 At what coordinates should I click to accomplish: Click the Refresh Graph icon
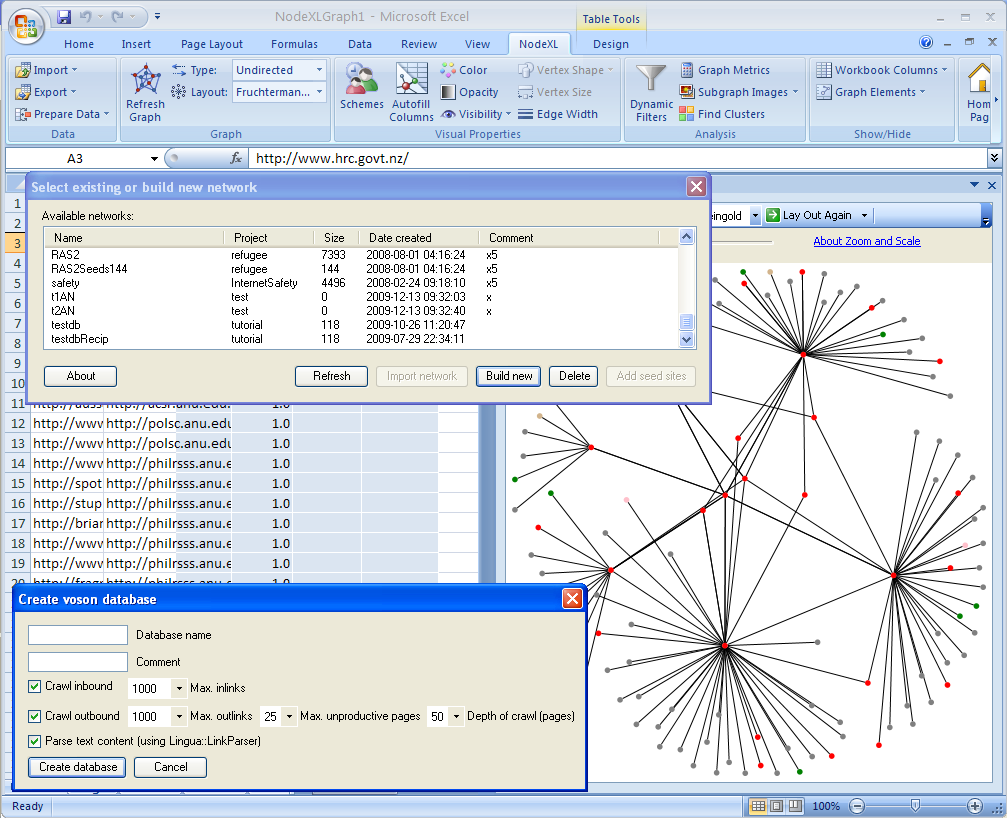146,80
